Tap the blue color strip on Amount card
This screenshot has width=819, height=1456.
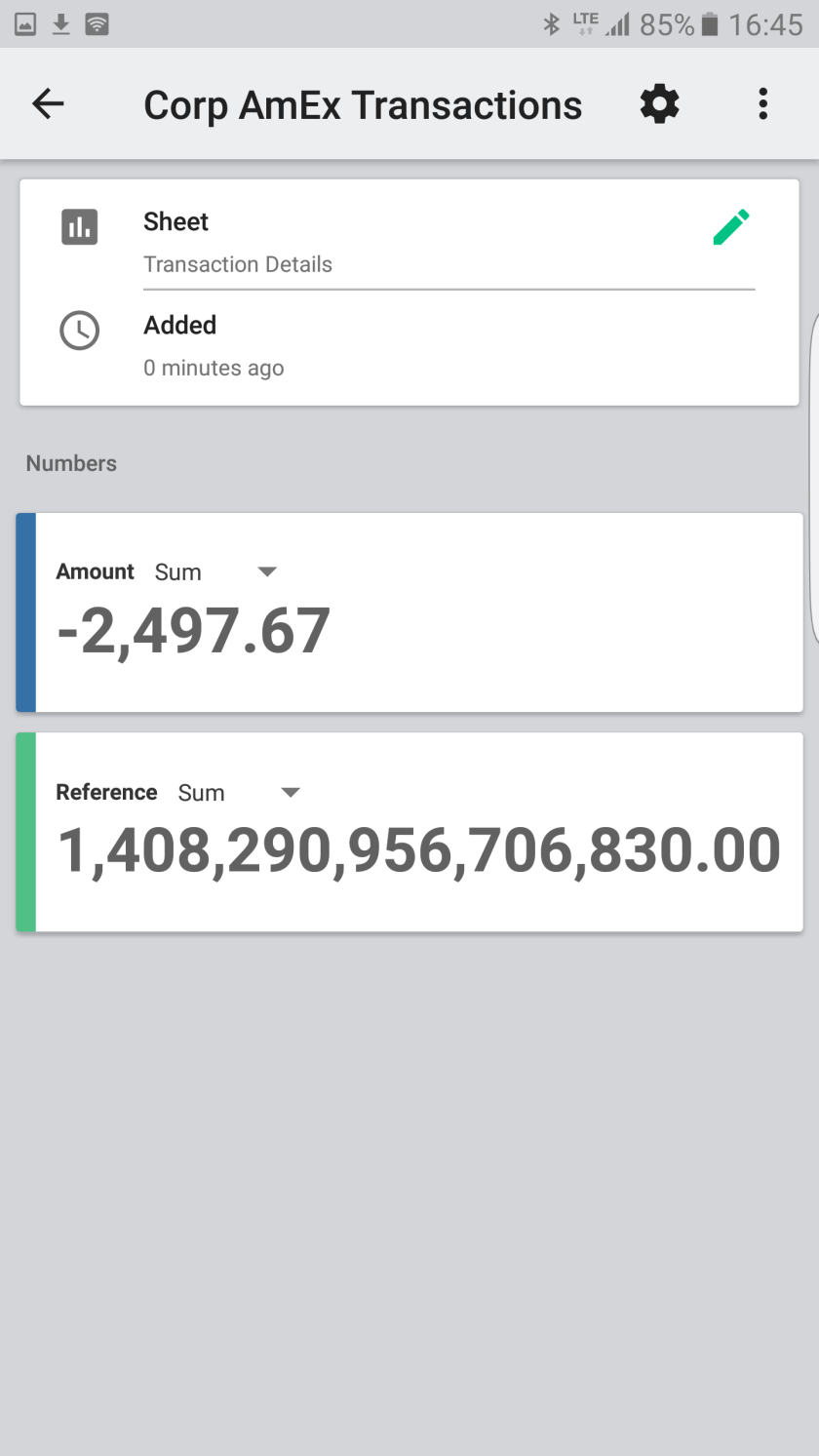26,612
